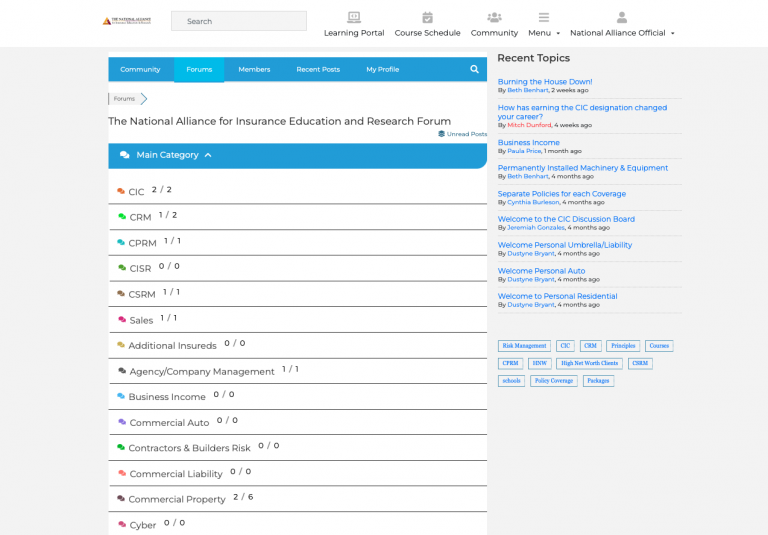Image resolution: width=768 pixels, height=535 pixels.
Task: Select the schools tag
Action: tap(511, 381)
